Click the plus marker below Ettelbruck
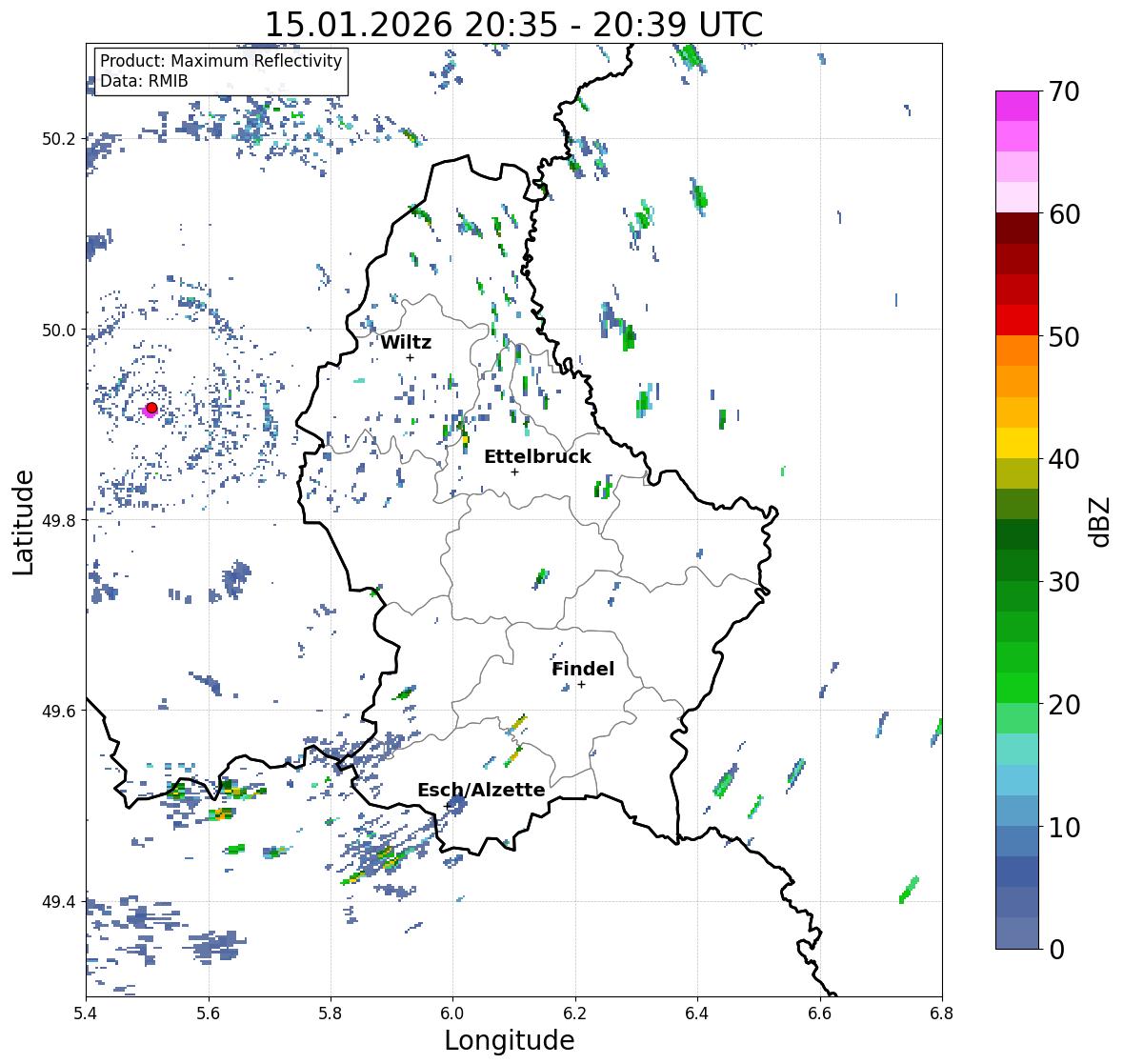This screenshot has height=1064, width=1123. click(514, 472)
